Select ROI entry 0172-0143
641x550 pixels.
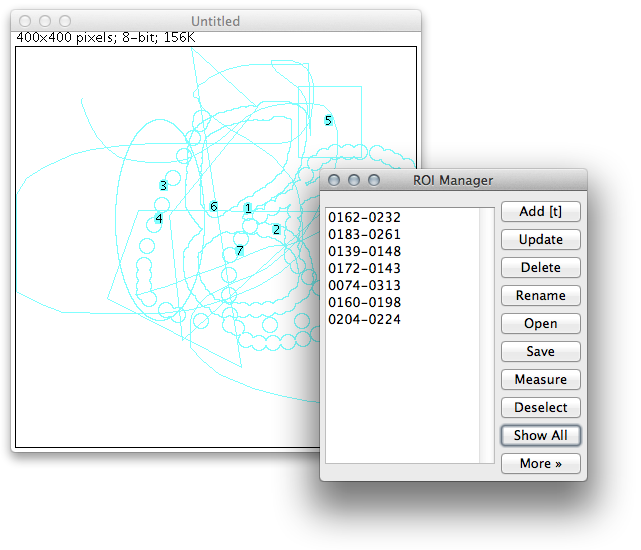coord(402,268)
